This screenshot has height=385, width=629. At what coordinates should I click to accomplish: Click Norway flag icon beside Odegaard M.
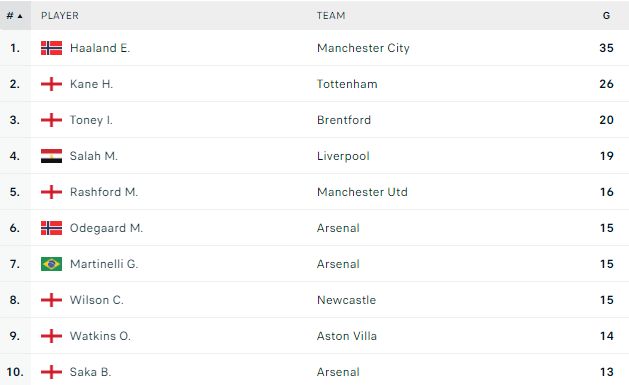(x=51, y=228)
